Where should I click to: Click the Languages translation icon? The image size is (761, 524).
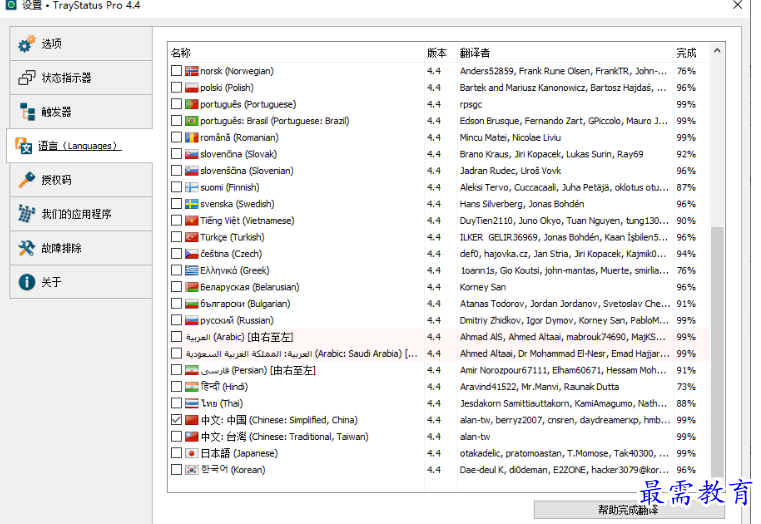(23, 145)
